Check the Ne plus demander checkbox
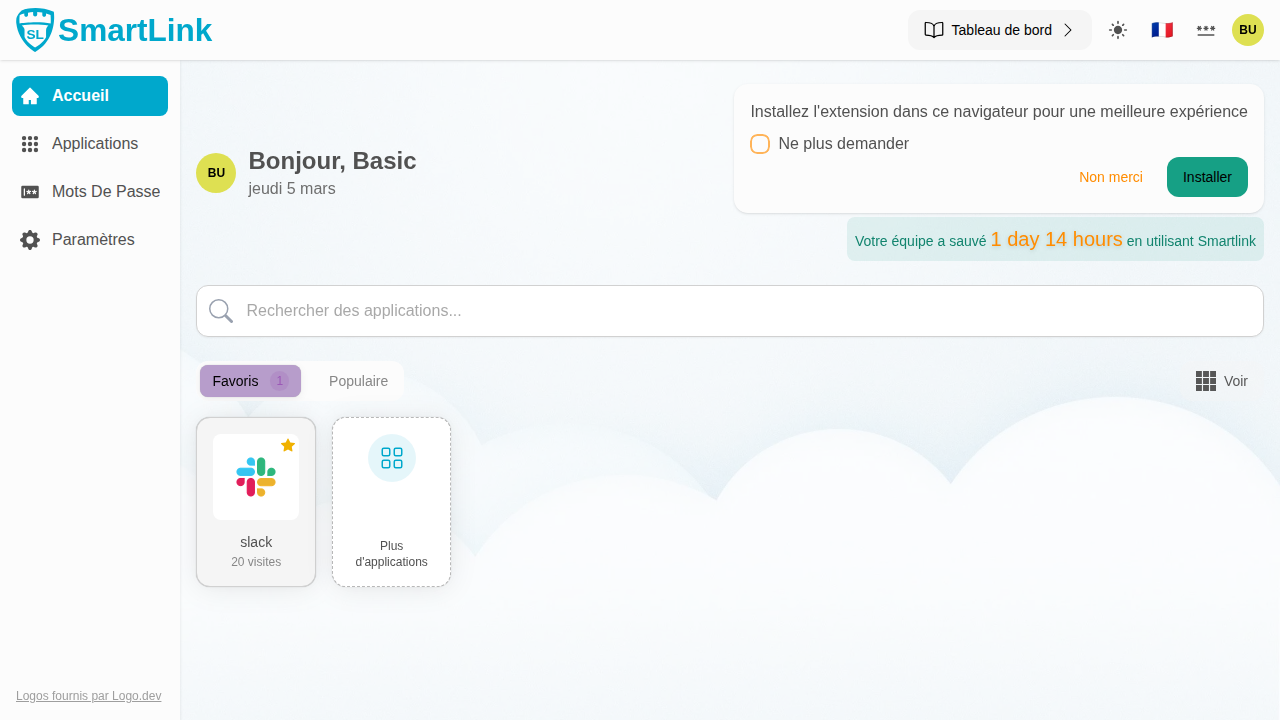The height and width of the screenshot is (720, 1280). [x=760, y=144]
